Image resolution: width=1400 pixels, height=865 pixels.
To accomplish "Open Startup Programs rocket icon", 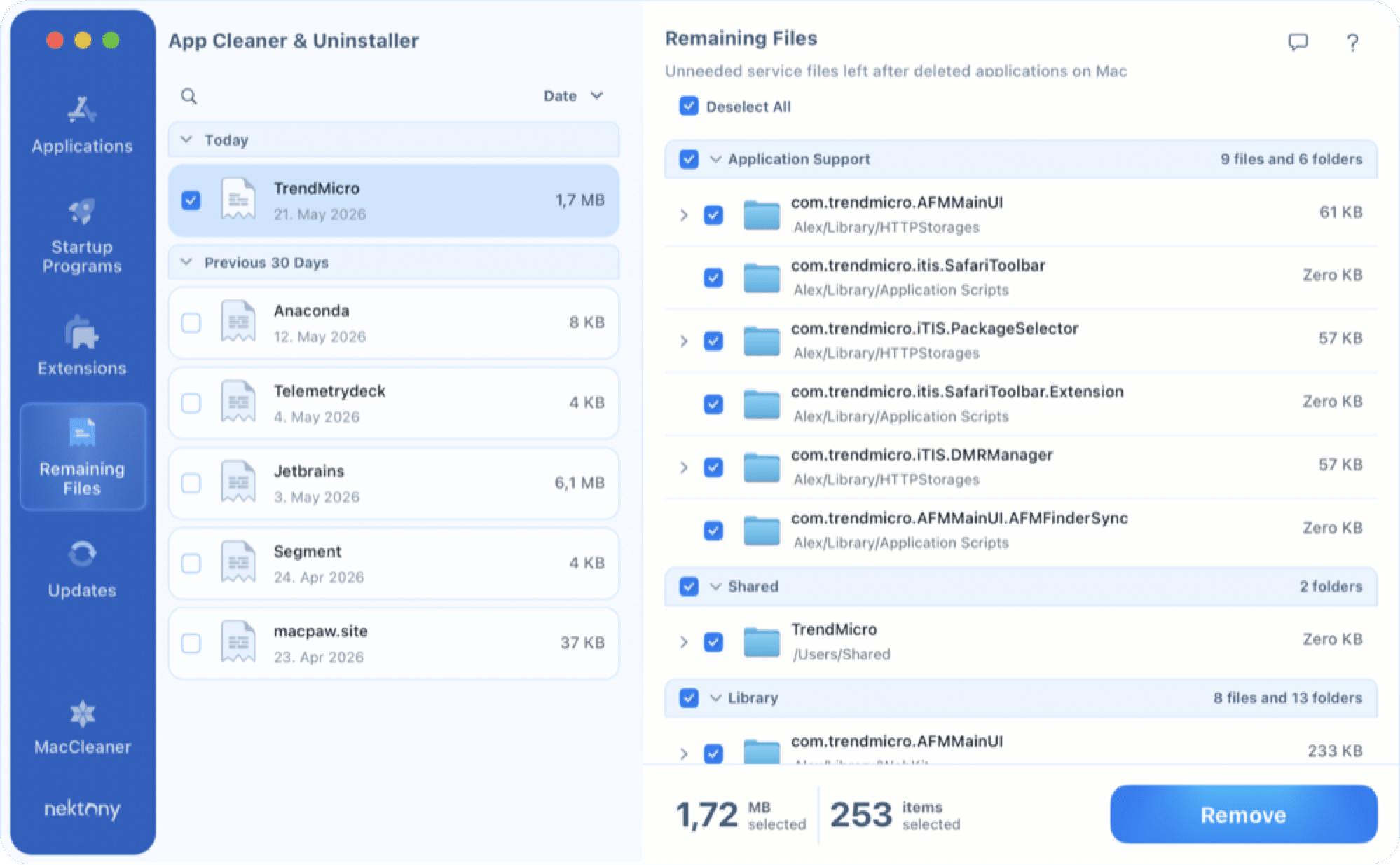I will click(x=82, y=210).
